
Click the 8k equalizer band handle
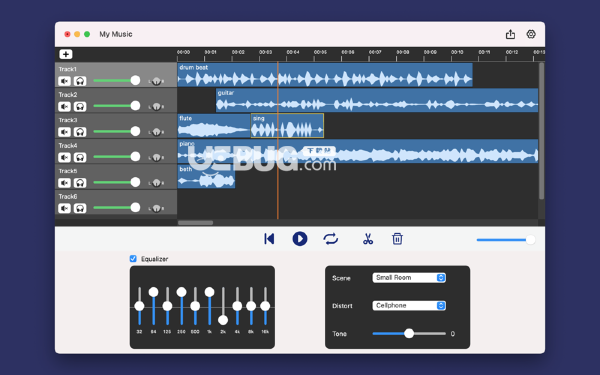tap(251, 306)
